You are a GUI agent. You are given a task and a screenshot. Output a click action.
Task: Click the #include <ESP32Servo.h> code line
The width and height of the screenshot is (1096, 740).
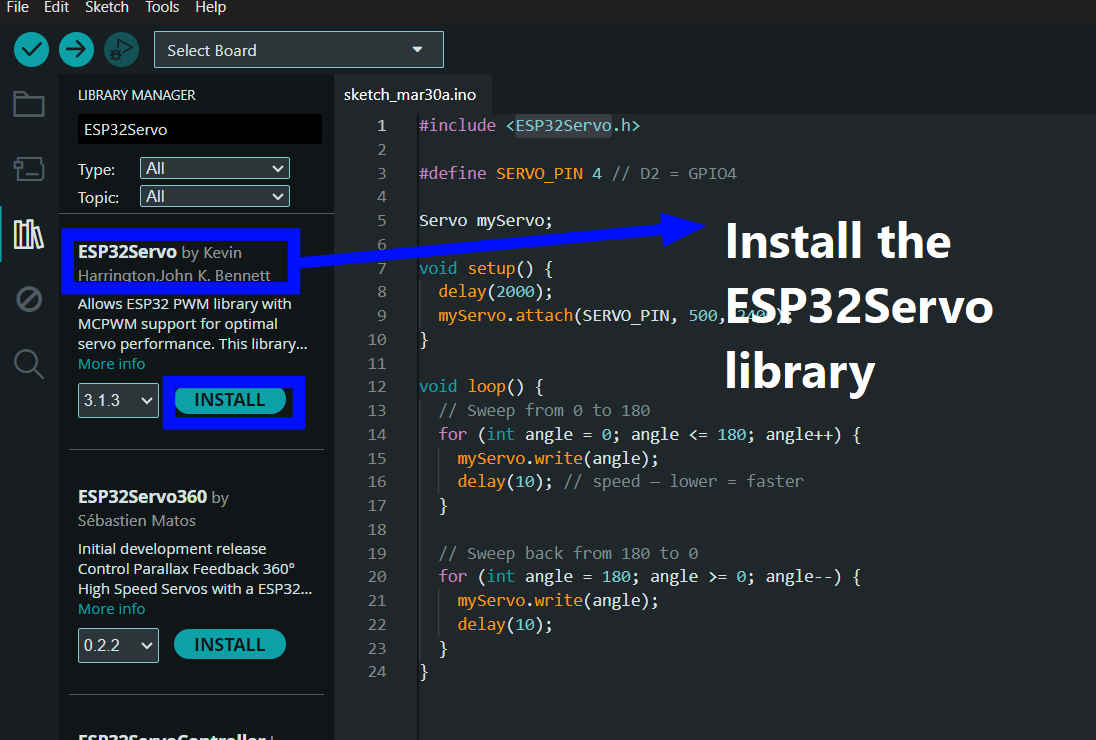pyautogui.click(x=529, y=126)
